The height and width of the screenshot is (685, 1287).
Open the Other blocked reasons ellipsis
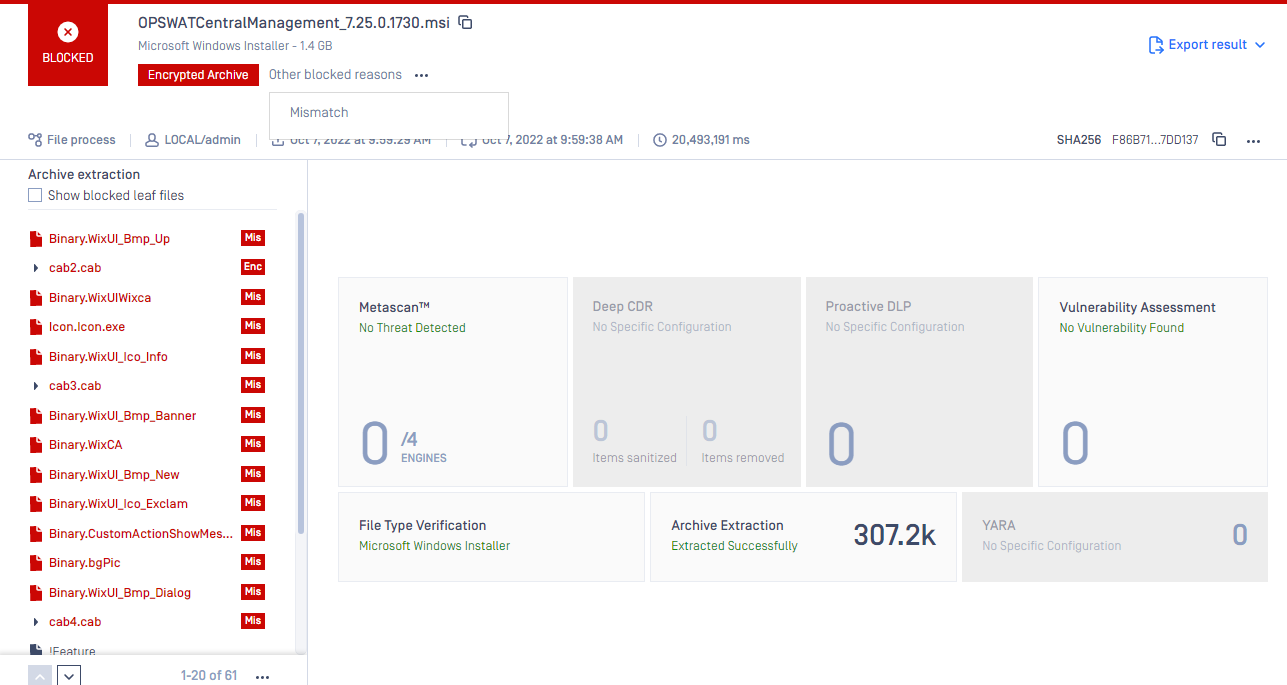tap(421, 75)
